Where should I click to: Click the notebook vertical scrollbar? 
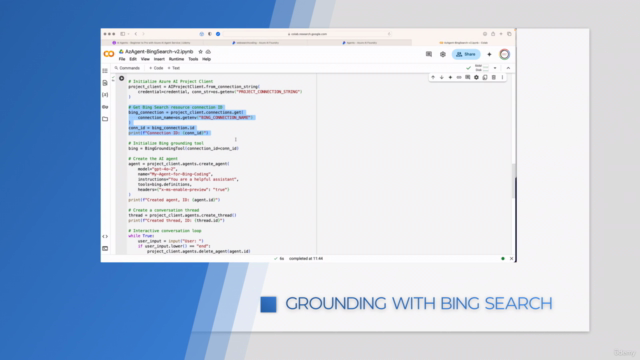[514, 181]
